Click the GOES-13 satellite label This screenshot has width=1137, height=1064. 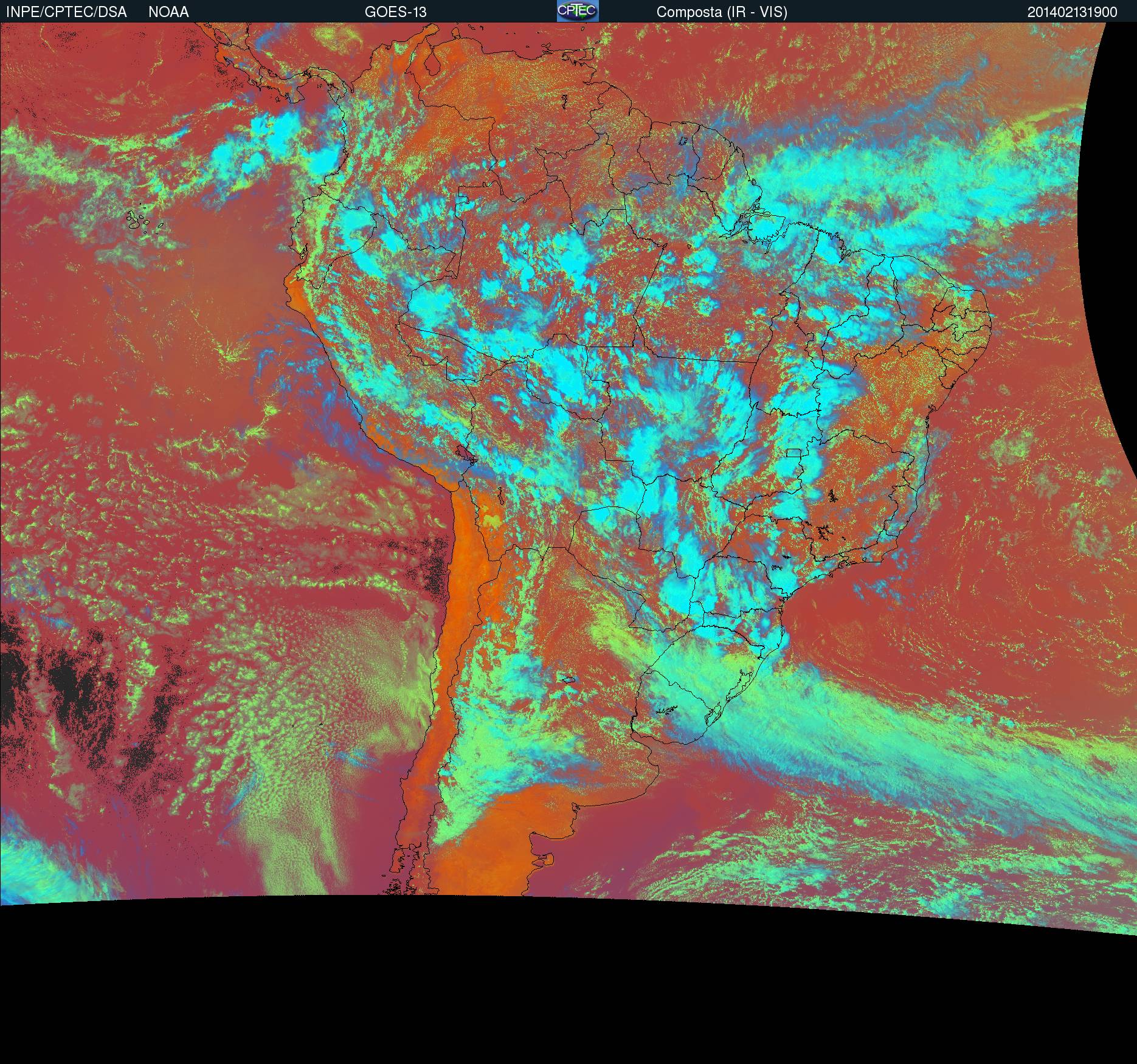[396, 12]
